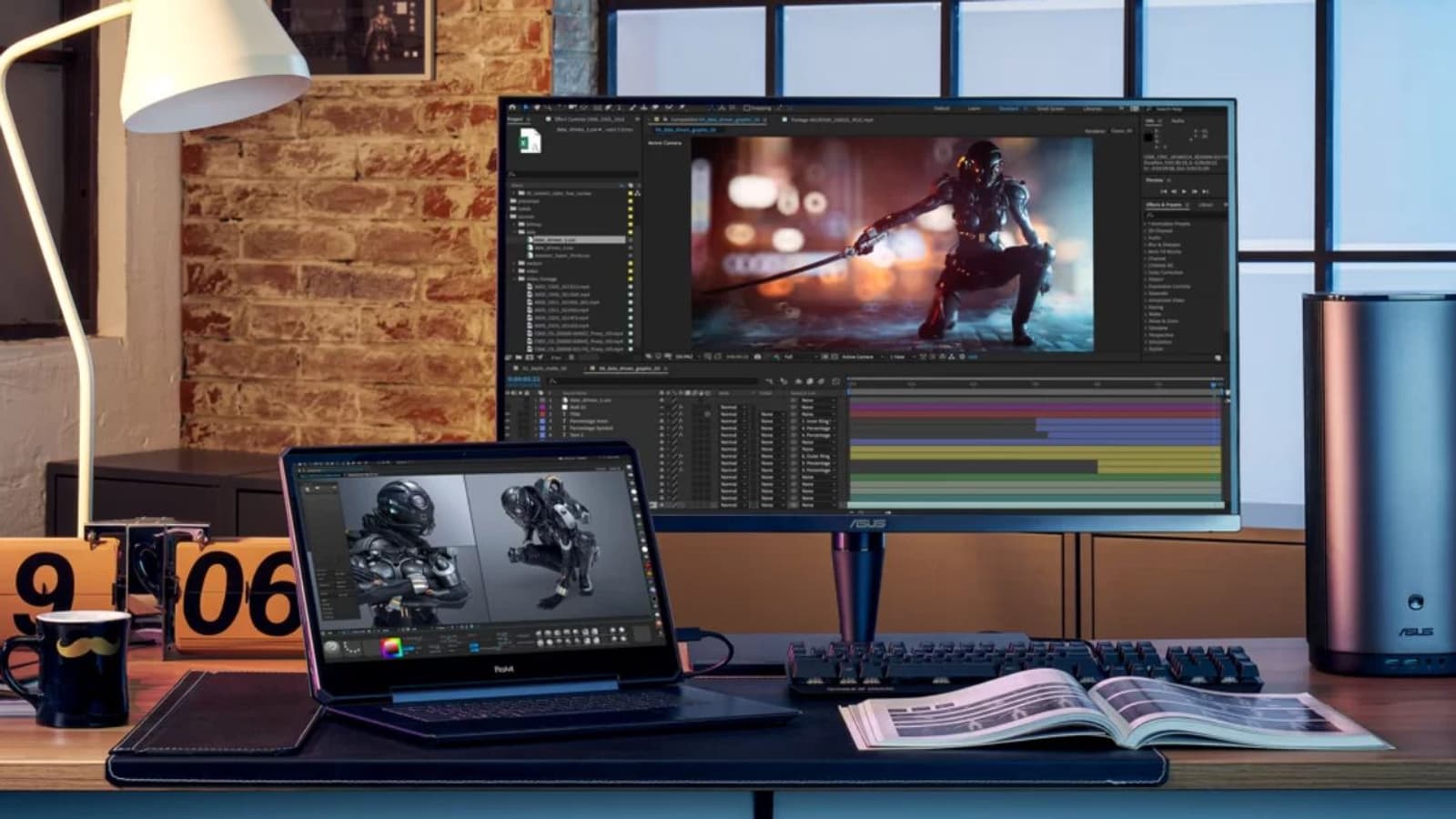
Task: Click the Project panel search field
Action: [x=571, y=173]
